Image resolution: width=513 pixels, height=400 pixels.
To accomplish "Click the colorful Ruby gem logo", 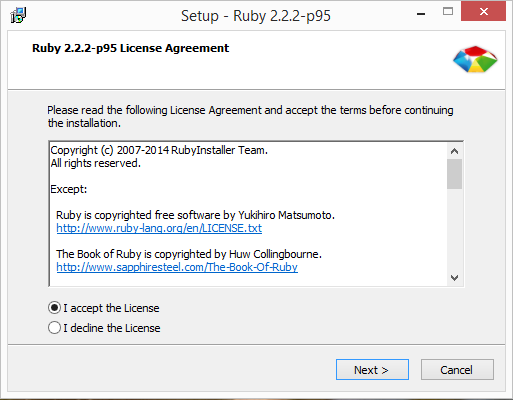I will (x=475, y=59).
